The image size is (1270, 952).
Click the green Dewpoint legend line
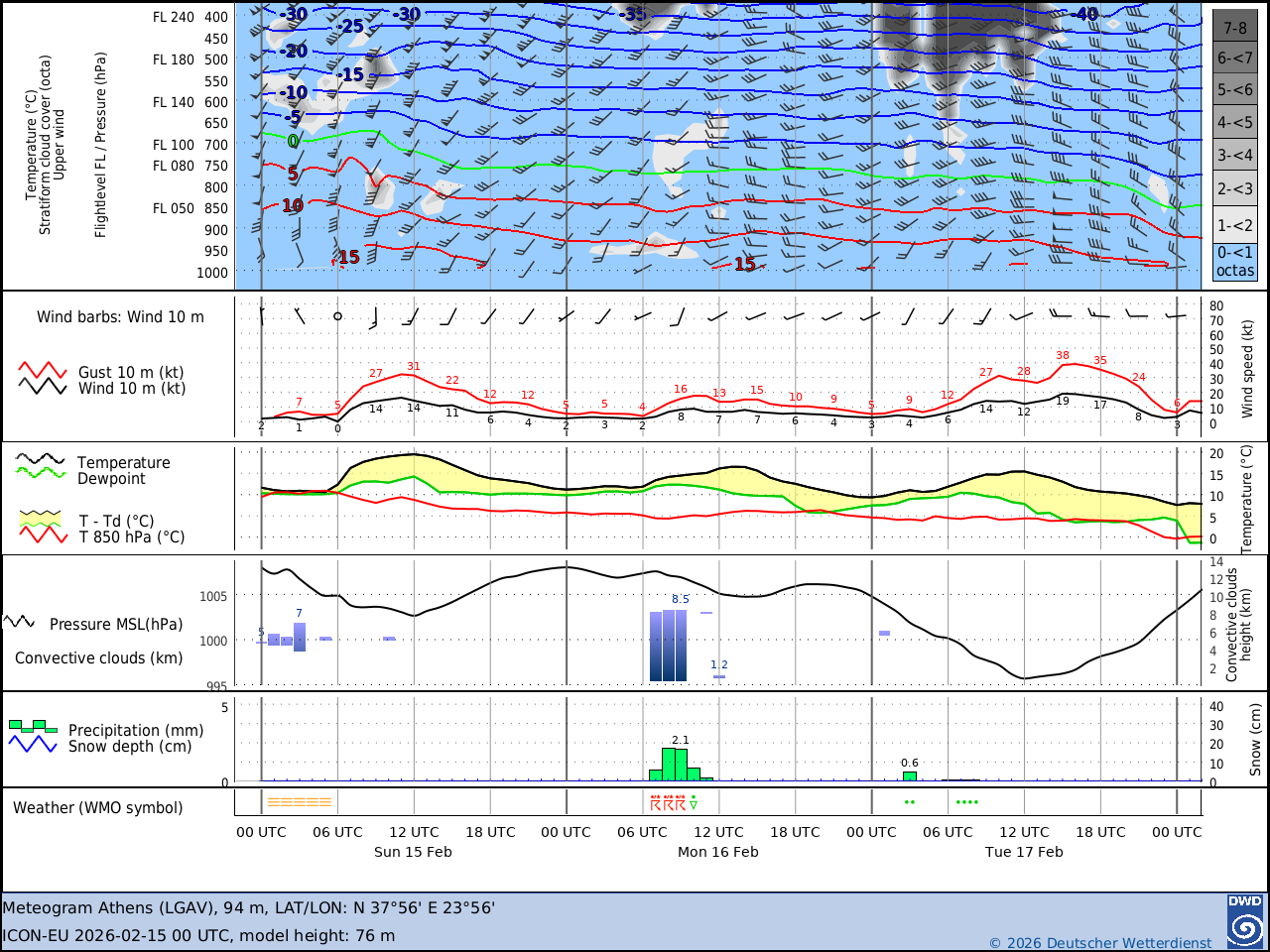click(40, 473)
